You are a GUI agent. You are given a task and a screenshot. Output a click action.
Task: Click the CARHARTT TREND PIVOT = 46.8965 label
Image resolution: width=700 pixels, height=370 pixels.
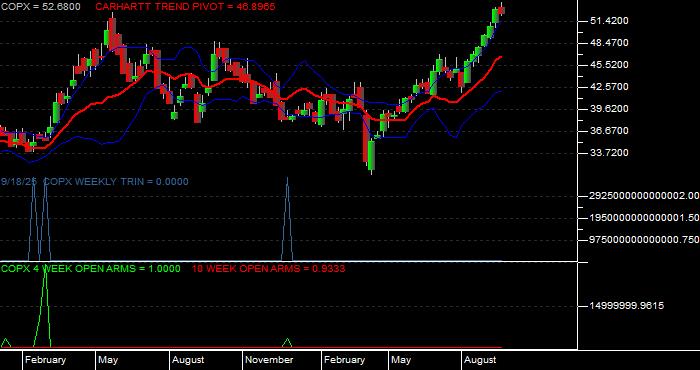tap(185, 7)
